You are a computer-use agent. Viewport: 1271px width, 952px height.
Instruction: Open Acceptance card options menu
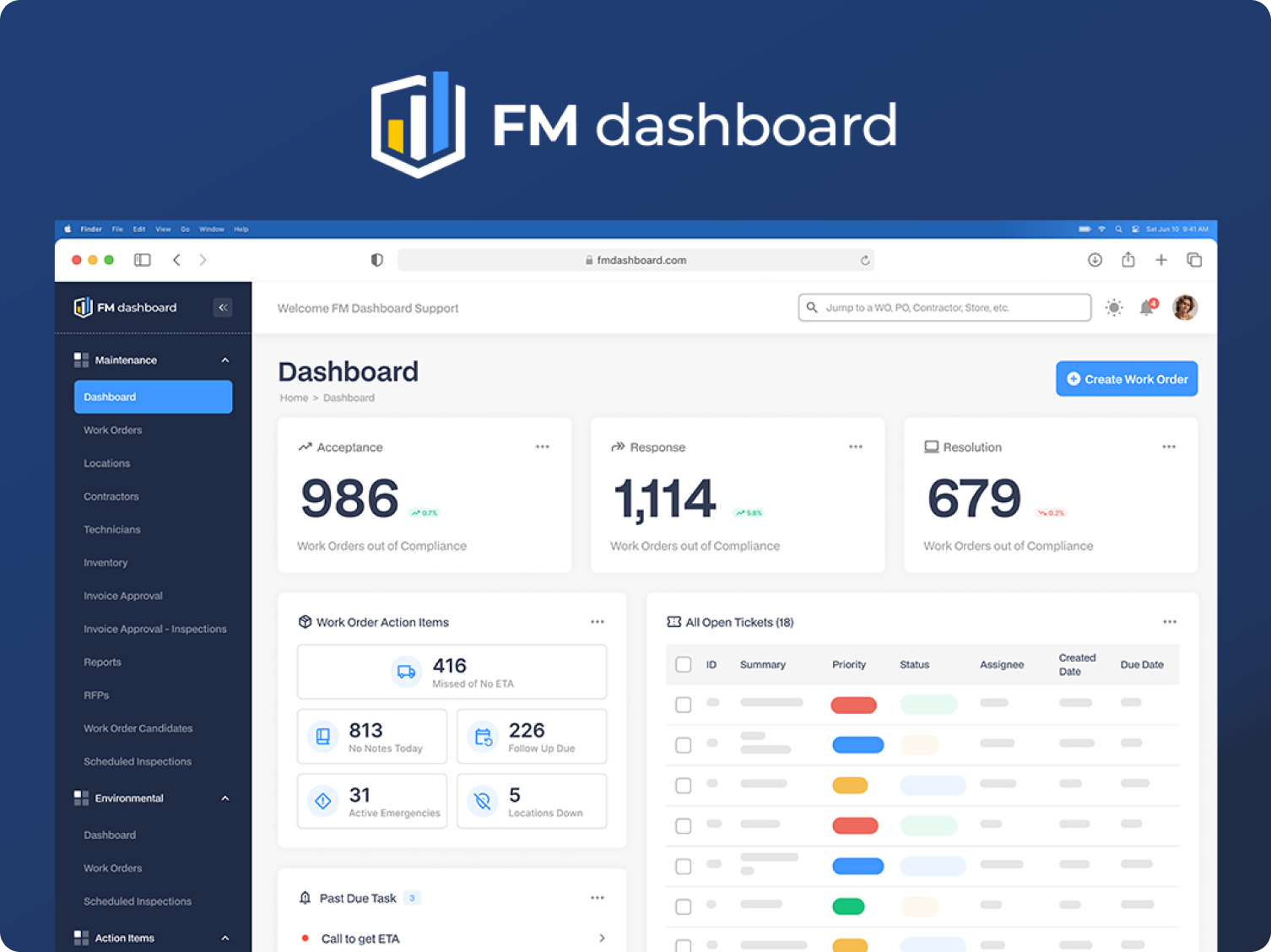coord(543,446)
